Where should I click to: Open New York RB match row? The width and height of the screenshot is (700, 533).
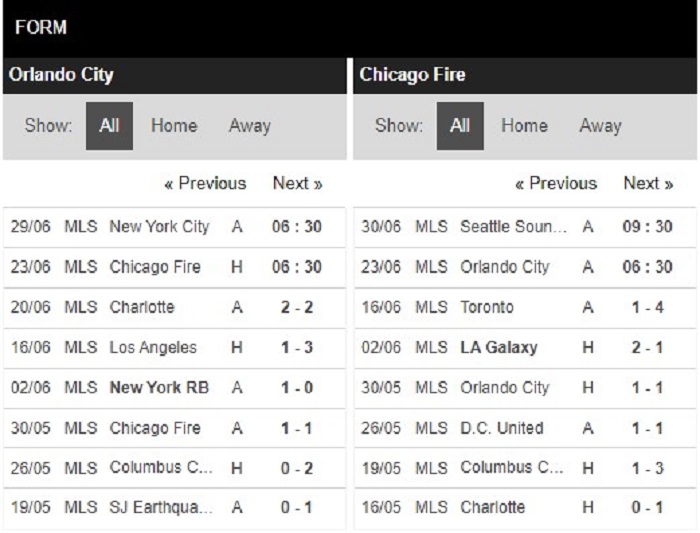(175, 388)
